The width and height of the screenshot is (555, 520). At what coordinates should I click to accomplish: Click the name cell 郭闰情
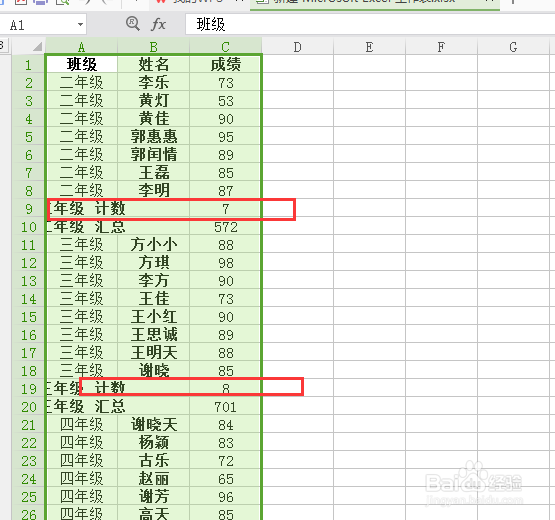(153, 155)
